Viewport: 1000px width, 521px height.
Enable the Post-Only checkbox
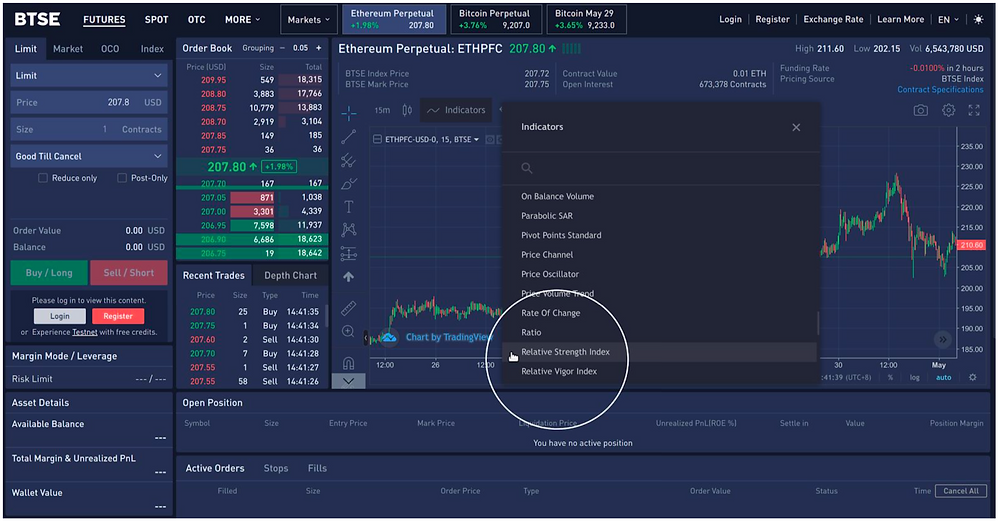click(x=122, y=178)
